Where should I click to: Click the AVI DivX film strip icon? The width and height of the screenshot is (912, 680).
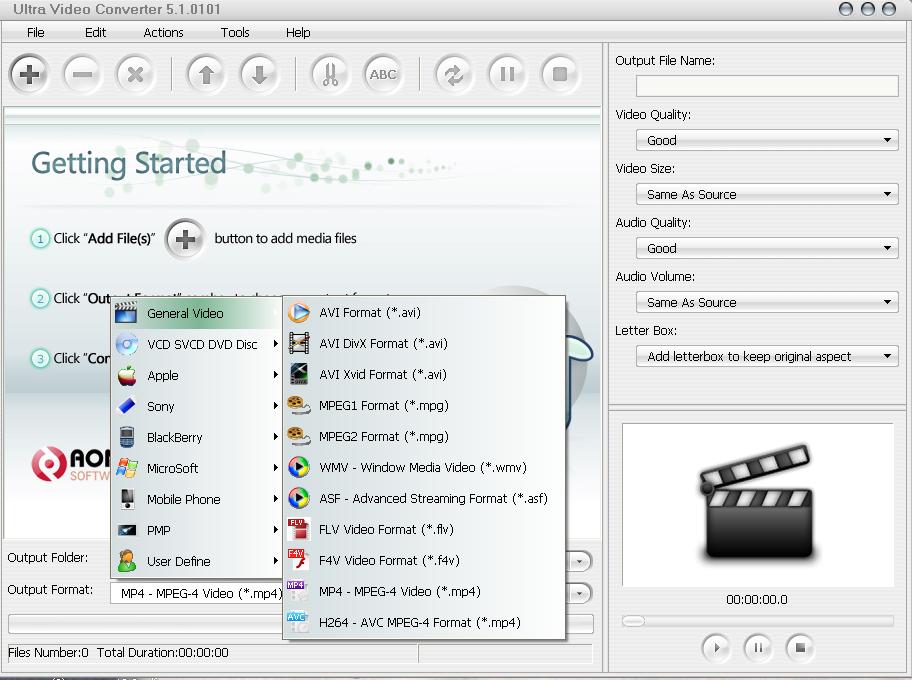299,343
